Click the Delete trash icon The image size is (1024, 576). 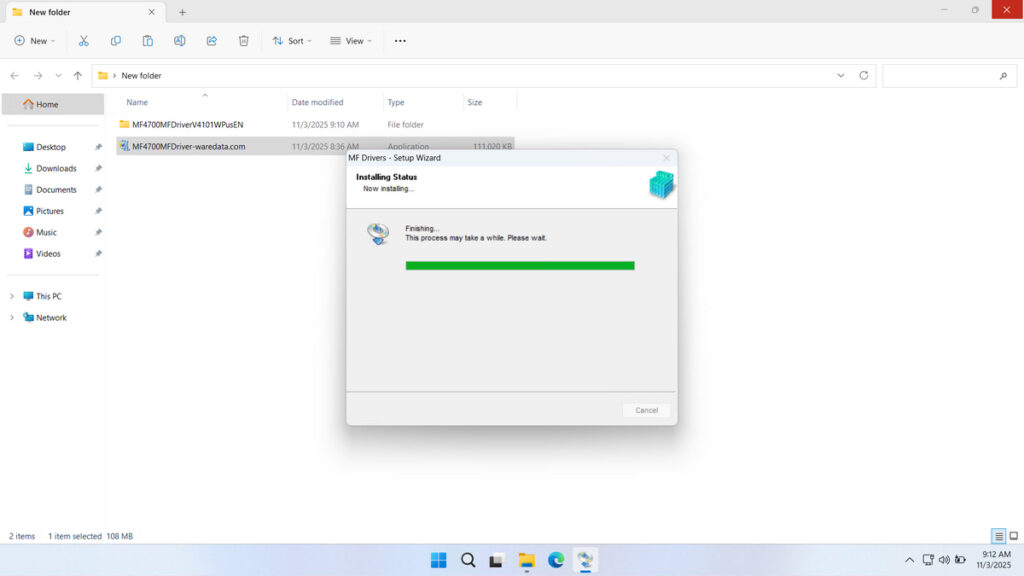[x=243, y=40]
